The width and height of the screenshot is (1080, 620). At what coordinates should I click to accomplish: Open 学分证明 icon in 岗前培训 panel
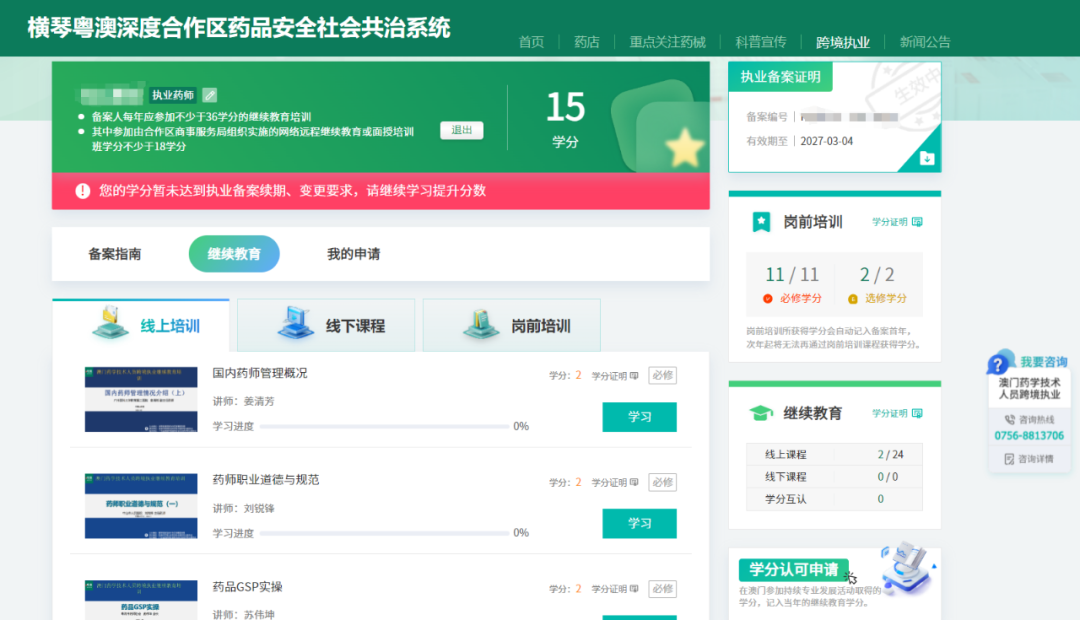click(917, 222)
